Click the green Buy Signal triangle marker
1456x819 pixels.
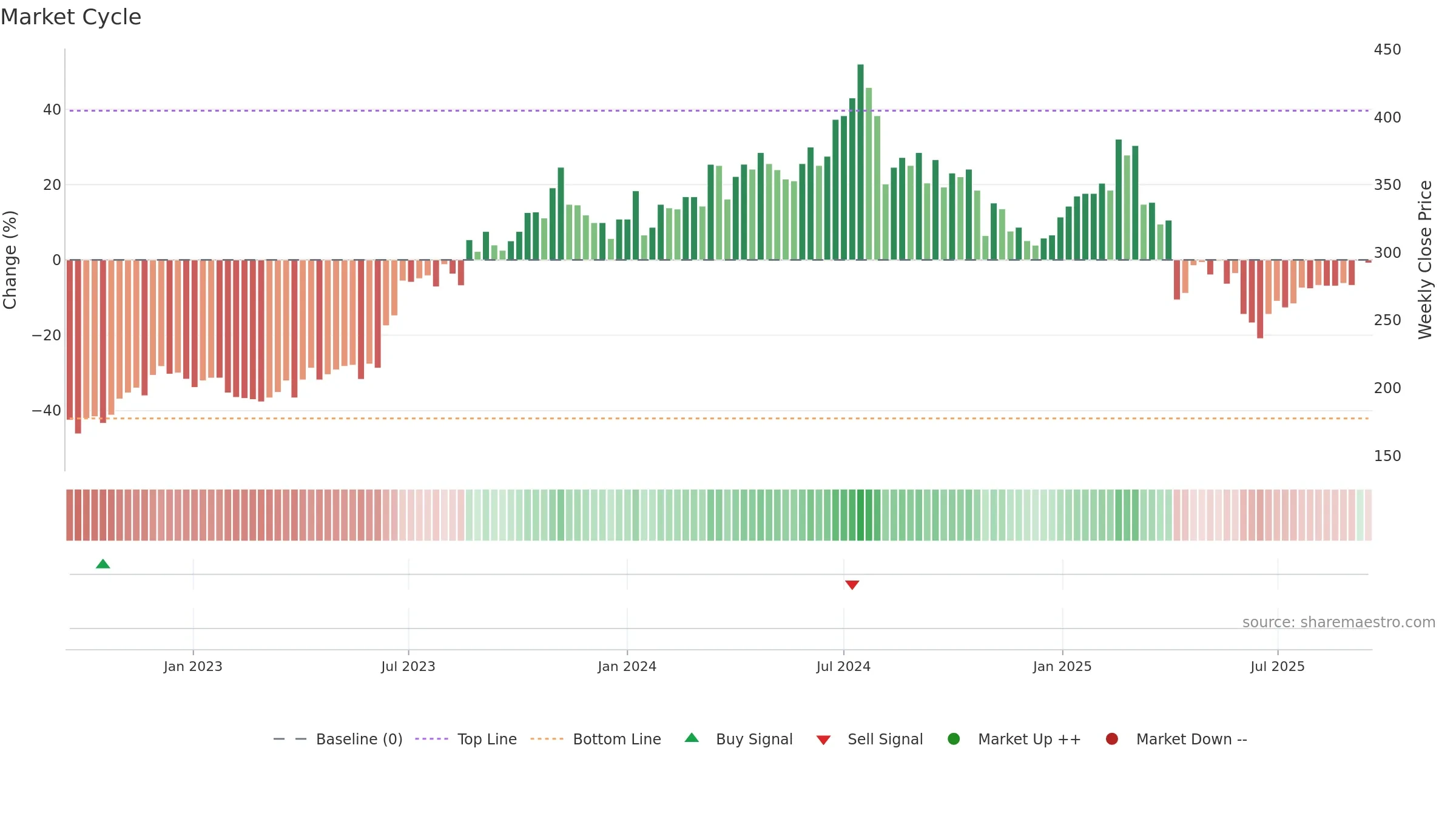click(103, 564)
